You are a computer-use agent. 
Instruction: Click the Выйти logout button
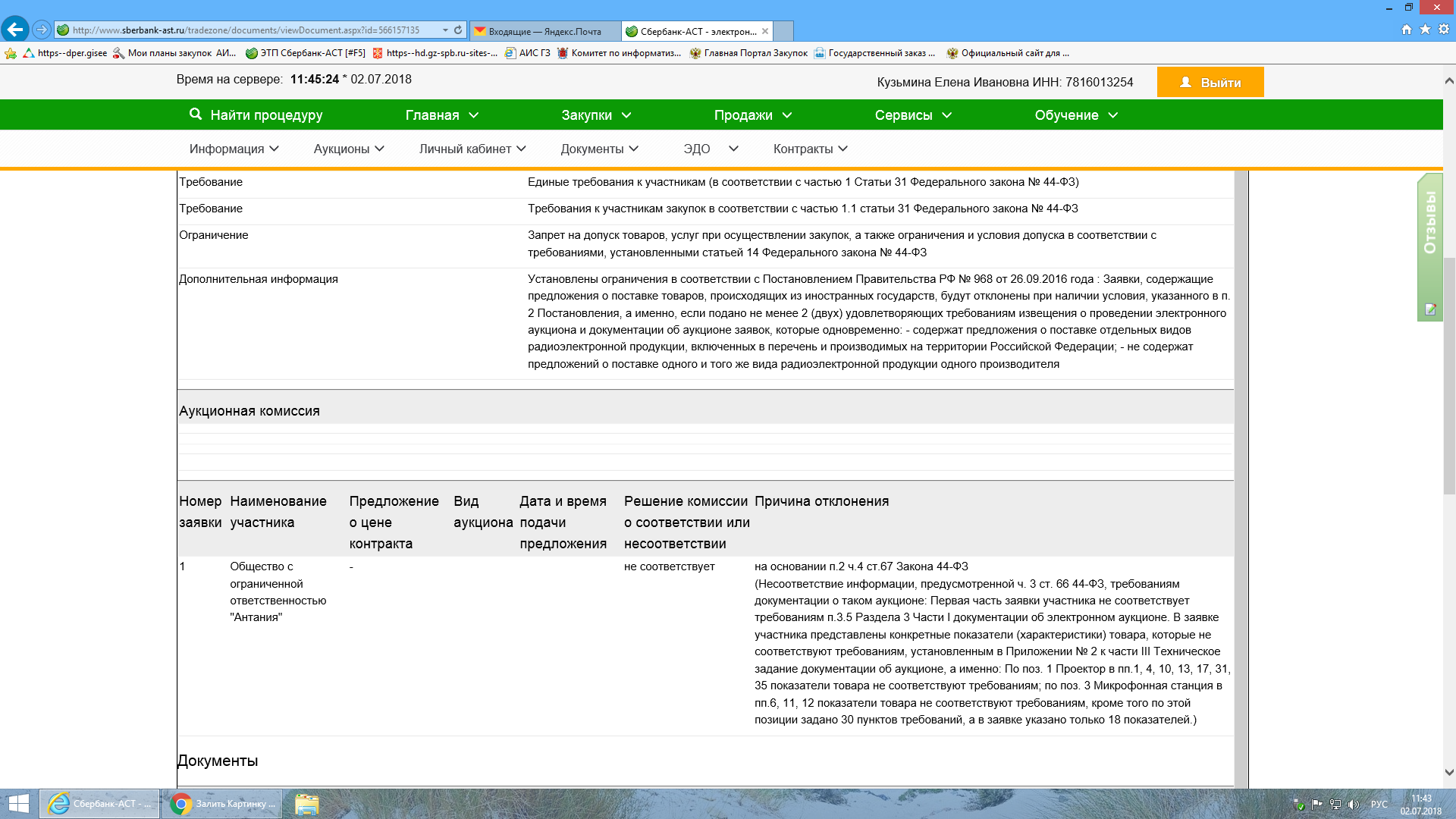click(x=1210, y=82)
